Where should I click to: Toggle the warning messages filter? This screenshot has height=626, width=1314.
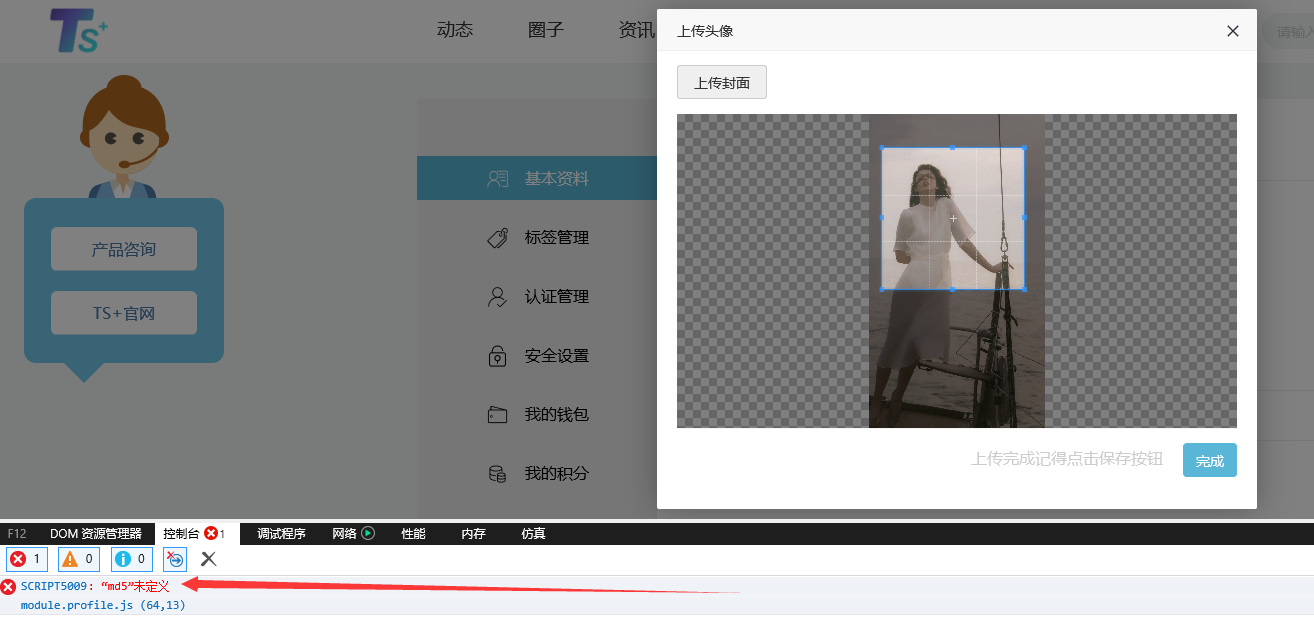tap(78, 559)
